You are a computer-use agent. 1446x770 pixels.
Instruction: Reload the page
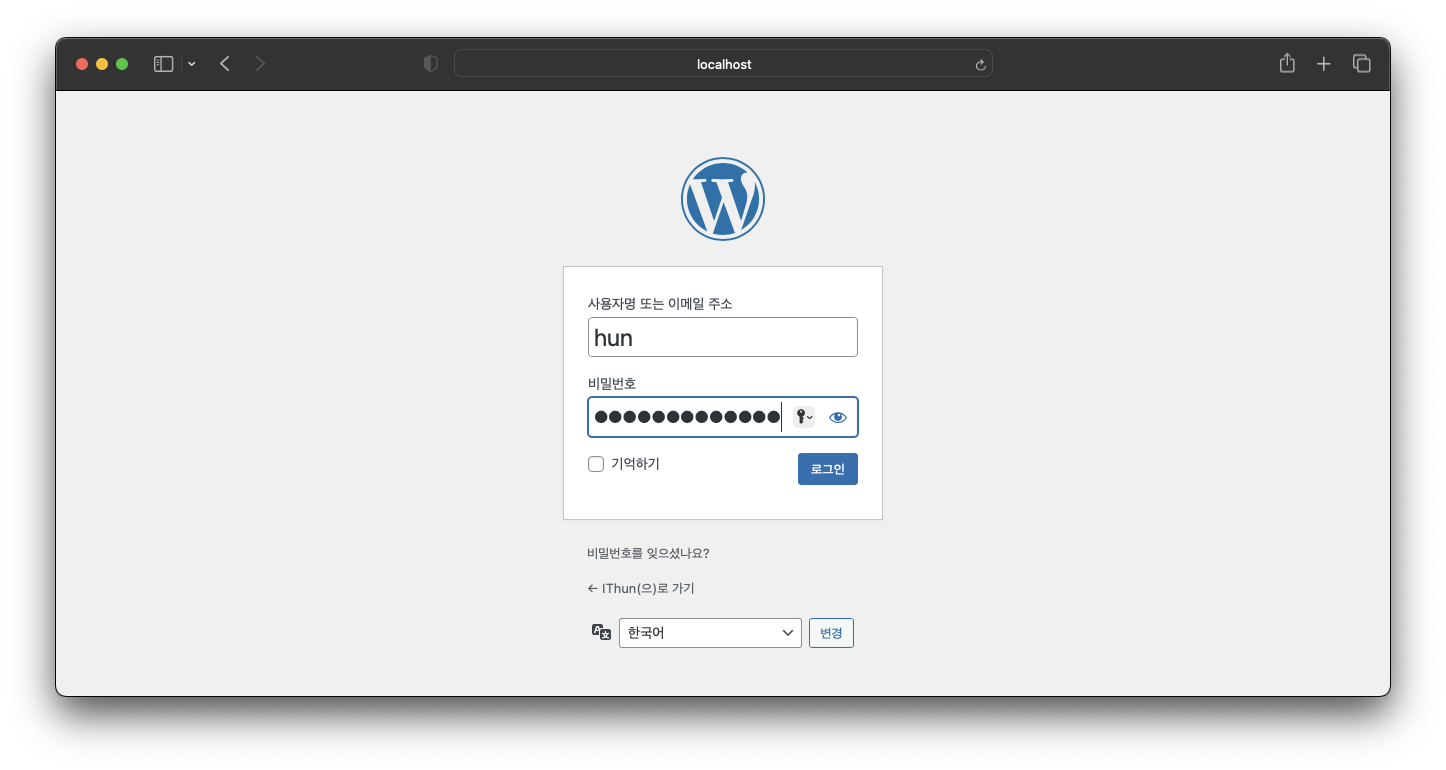click(980, 64)
